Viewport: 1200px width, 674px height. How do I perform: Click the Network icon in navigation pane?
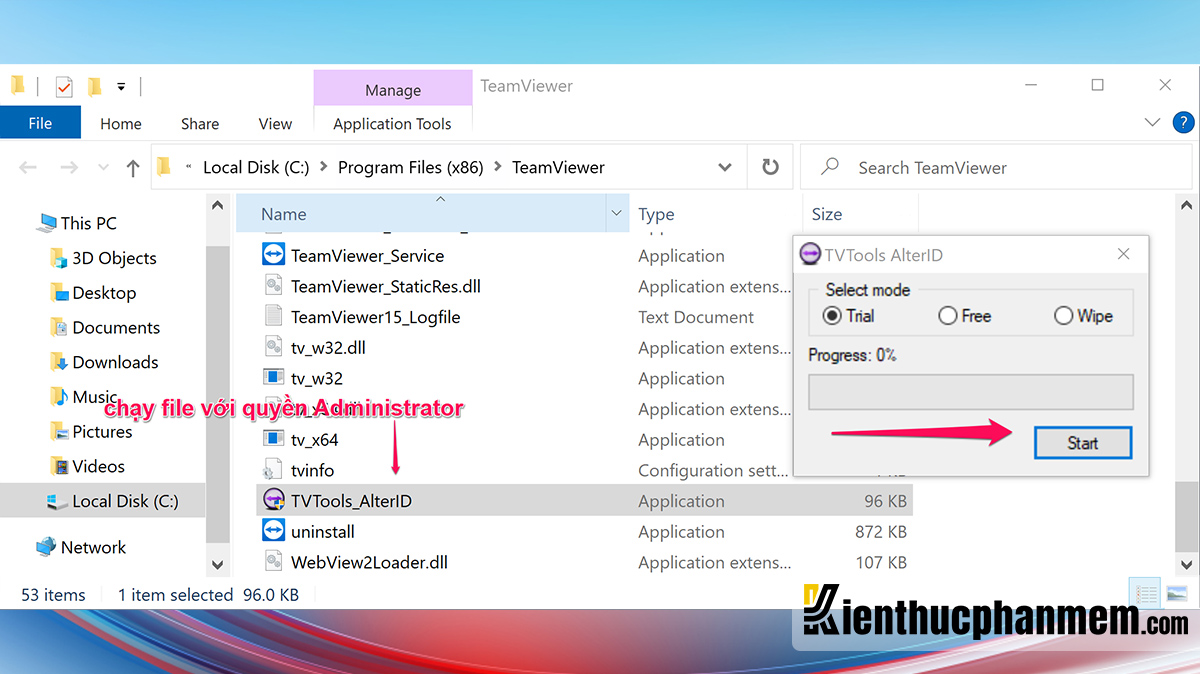pos(46,547)
